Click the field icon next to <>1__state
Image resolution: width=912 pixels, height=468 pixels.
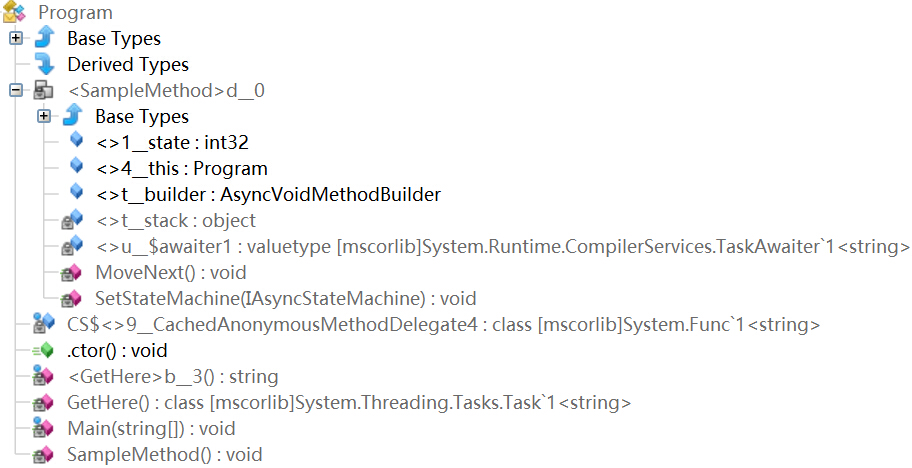click(x=76, y=140)
